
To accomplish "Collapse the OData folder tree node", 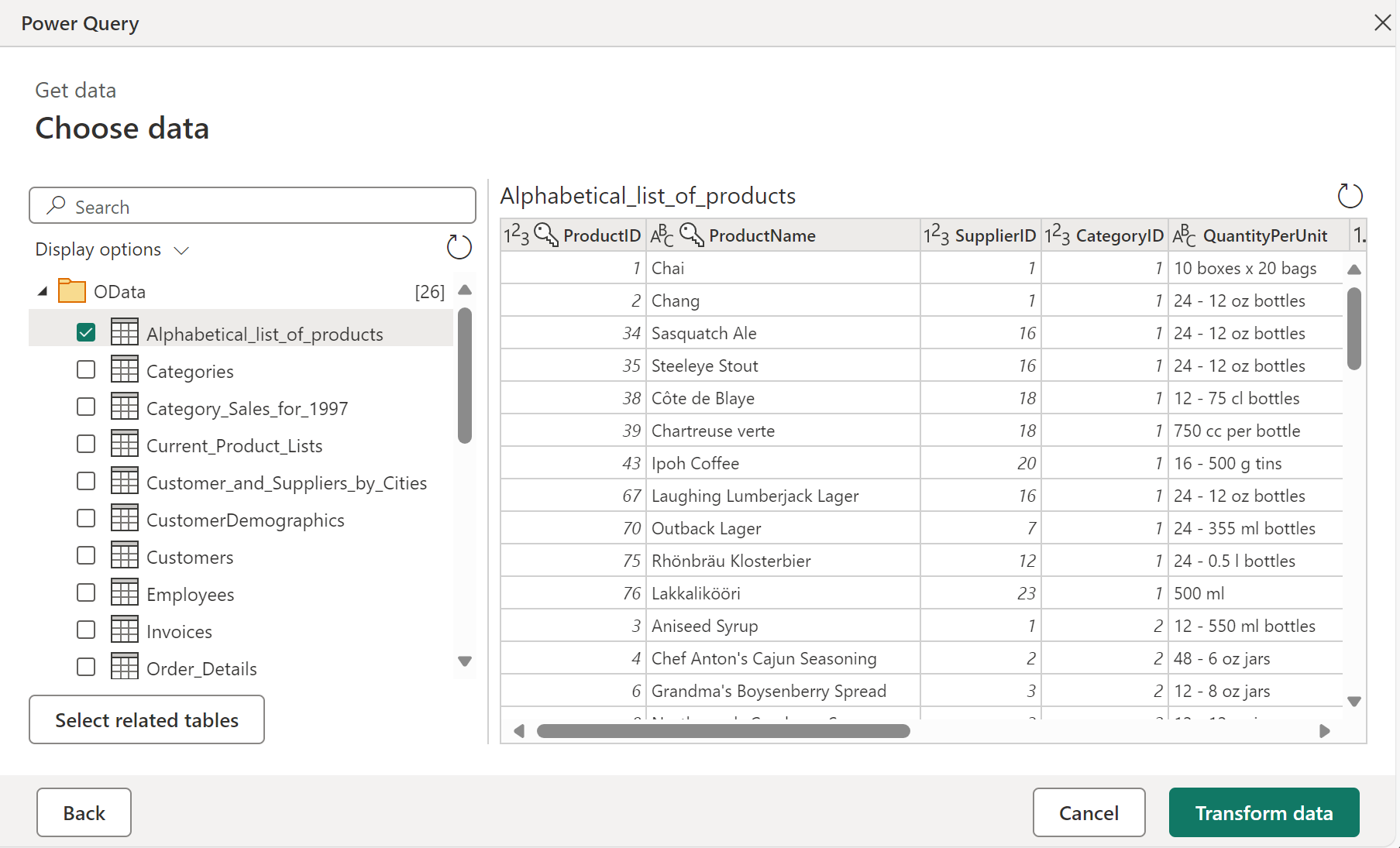I will 43,291.
